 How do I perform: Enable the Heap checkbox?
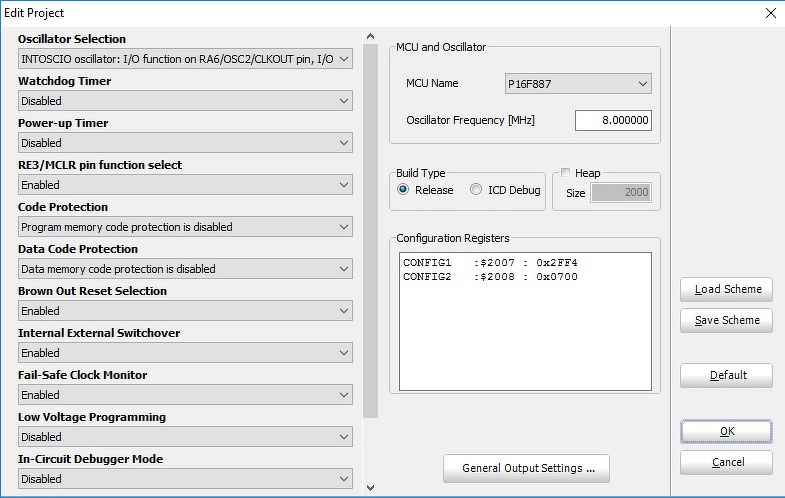(x=566, y=173)
